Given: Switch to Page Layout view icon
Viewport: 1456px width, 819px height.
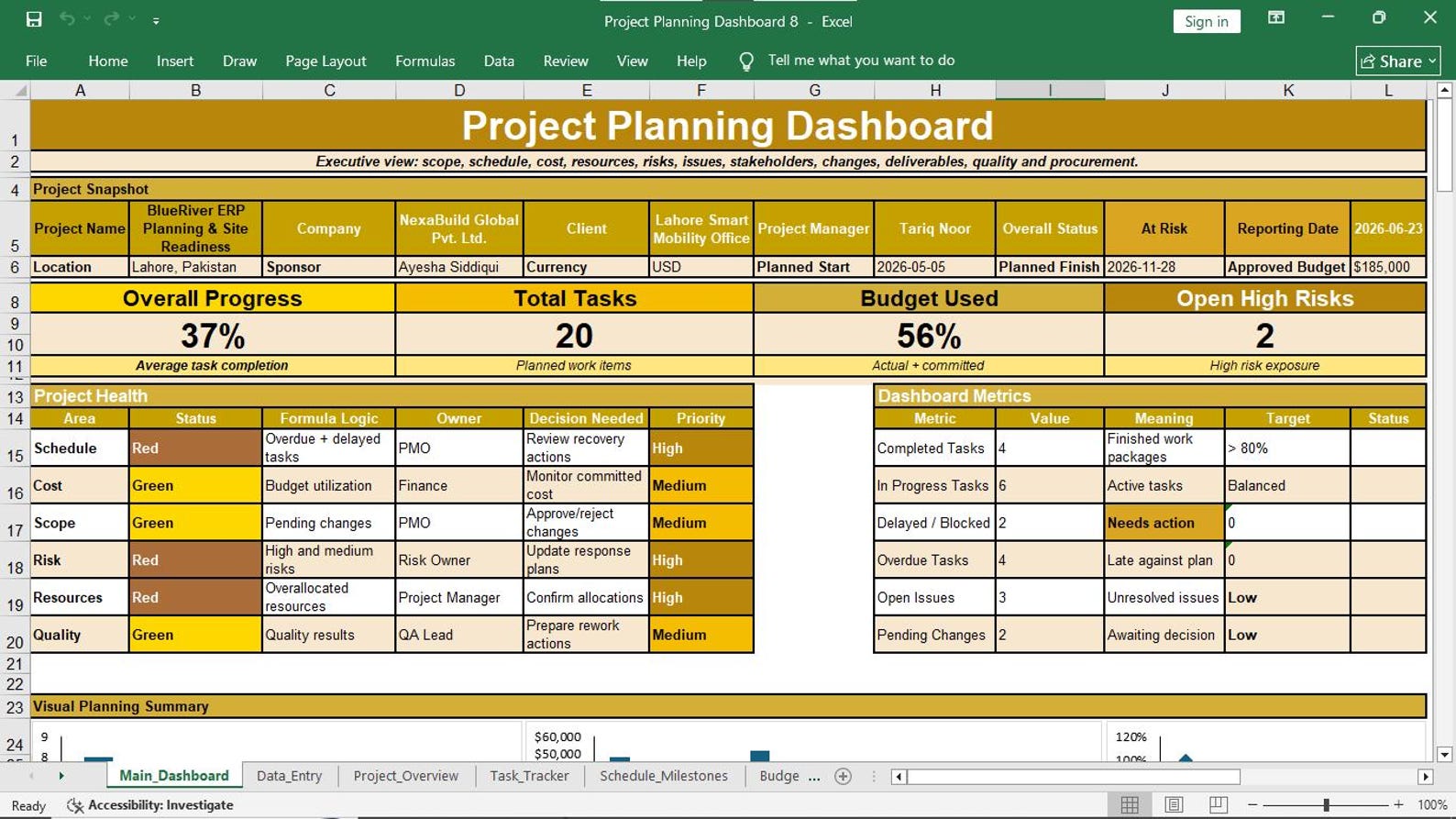Looking at the screenshot, I should (x=1174, y=804).
